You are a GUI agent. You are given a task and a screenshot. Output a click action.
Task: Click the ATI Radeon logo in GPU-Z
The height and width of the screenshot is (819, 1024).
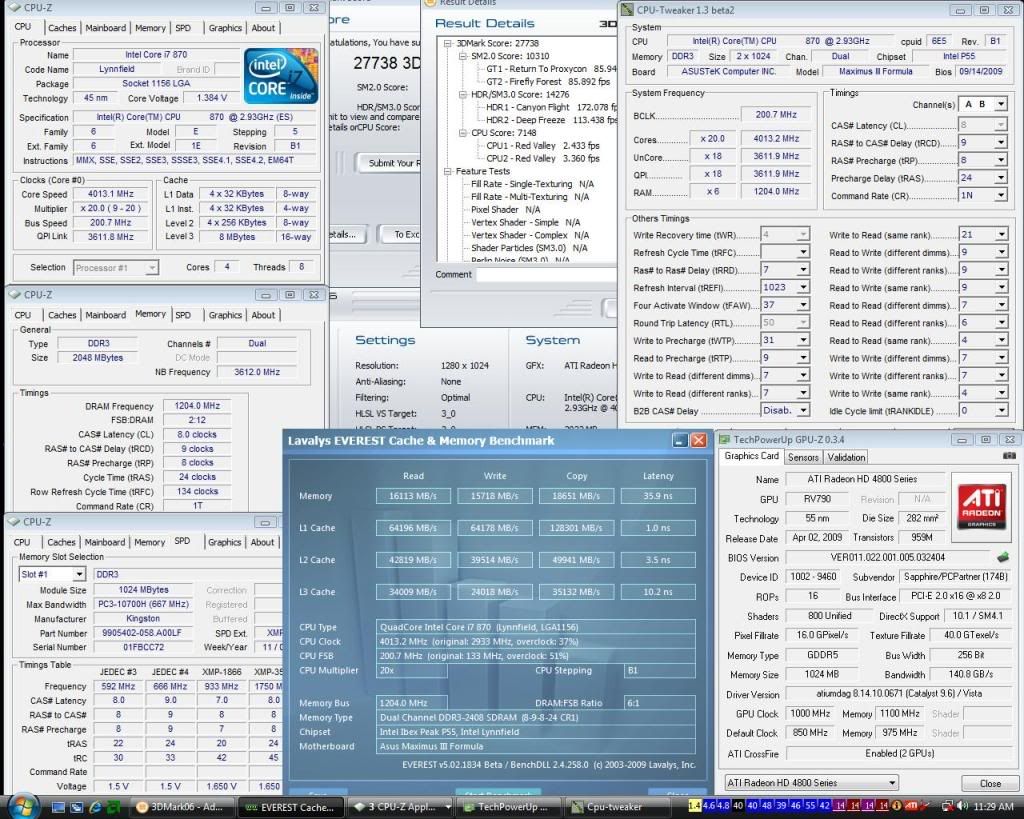point(982,507)
